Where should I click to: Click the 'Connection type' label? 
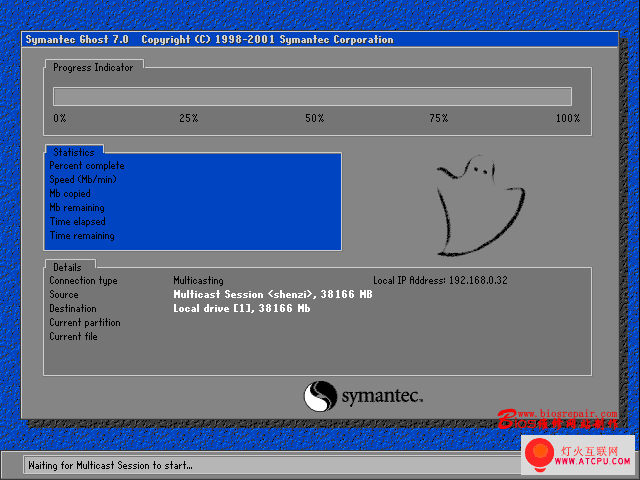pos(83,280)
